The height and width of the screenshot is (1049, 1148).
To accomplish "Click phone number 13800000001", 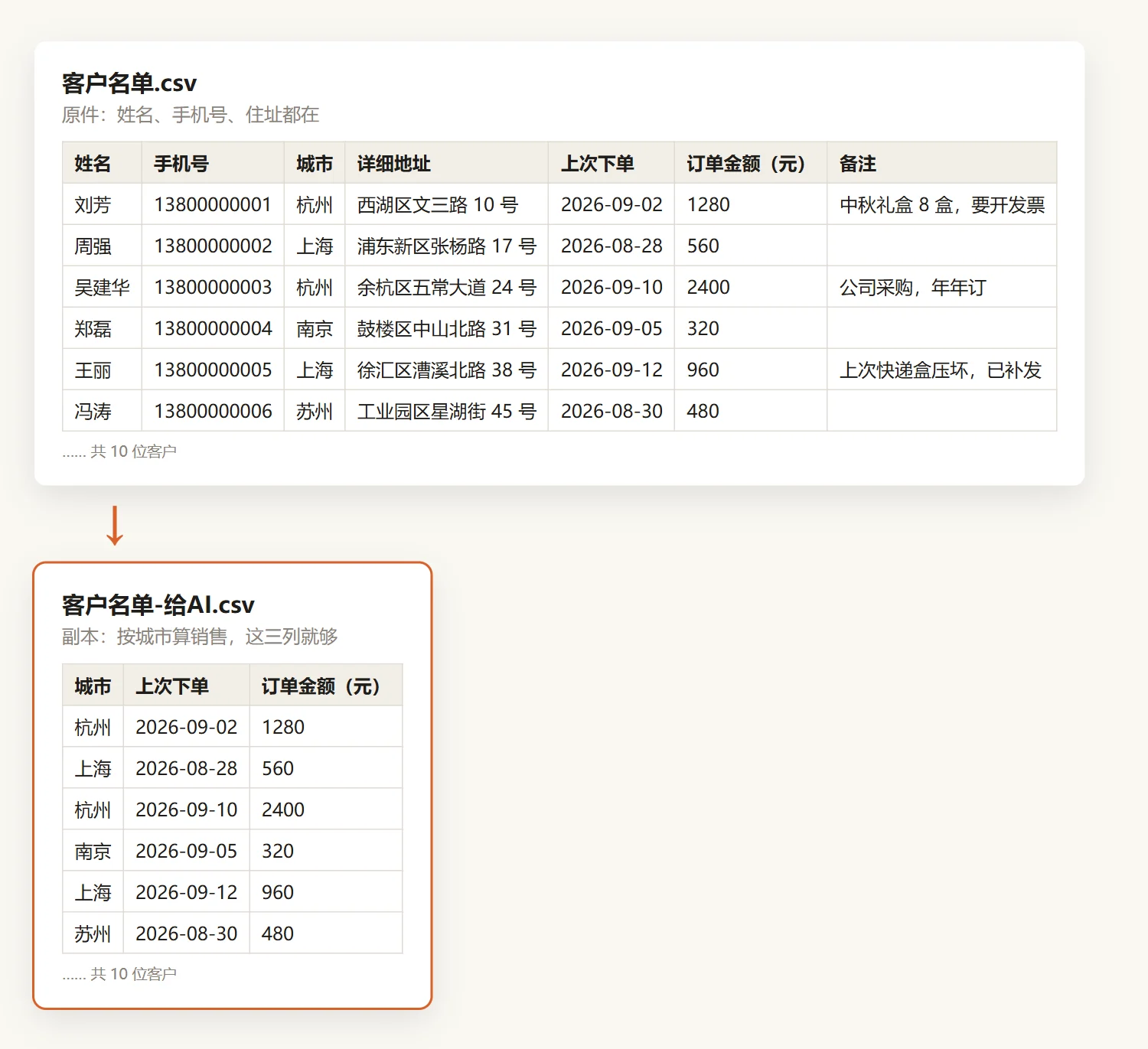I will [213, 205].
